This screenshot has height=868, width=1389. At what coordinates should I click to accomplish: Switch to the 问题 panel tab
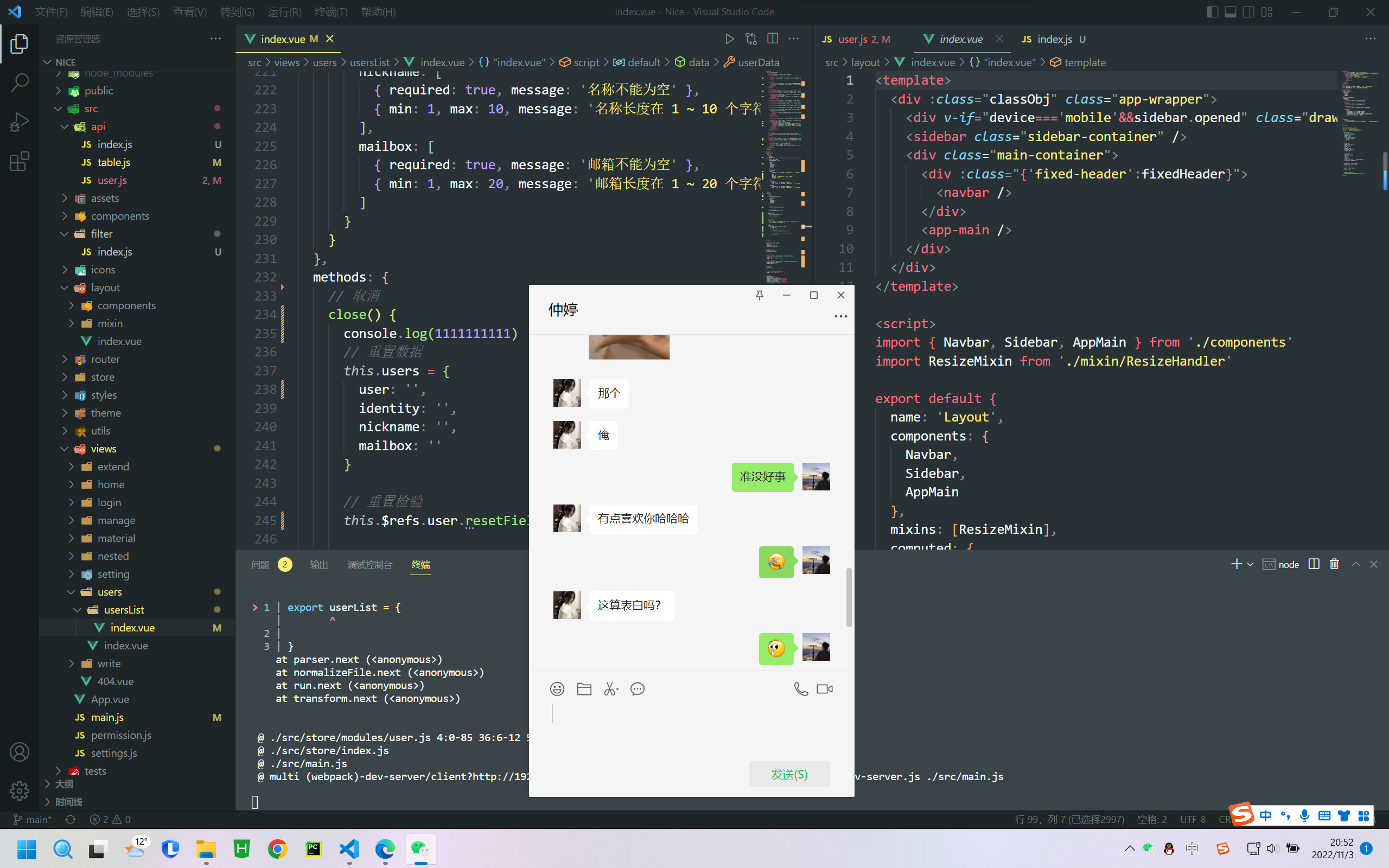tap(260, 565)
